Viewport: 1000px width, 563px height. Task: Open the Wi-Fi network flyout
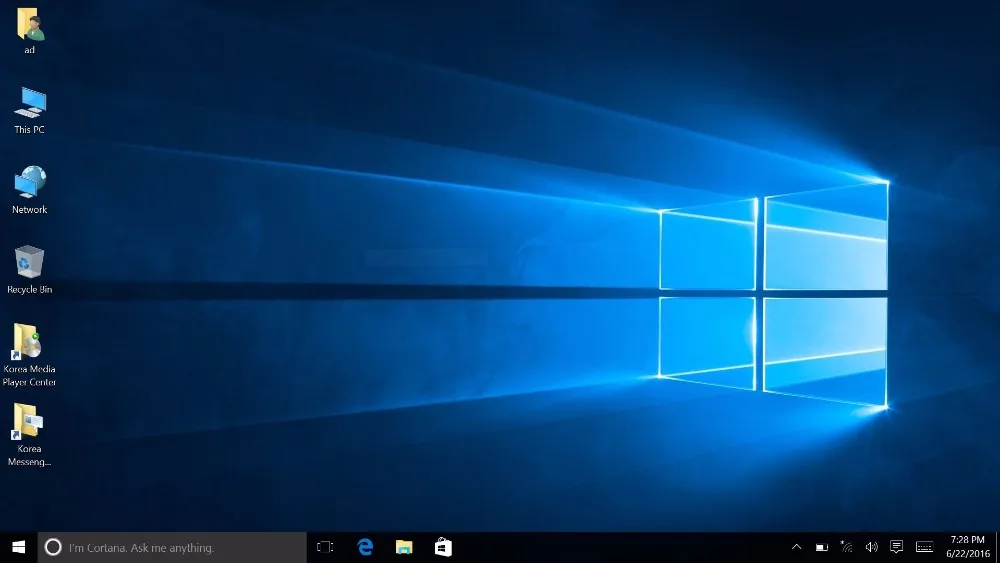click(846, 547)
